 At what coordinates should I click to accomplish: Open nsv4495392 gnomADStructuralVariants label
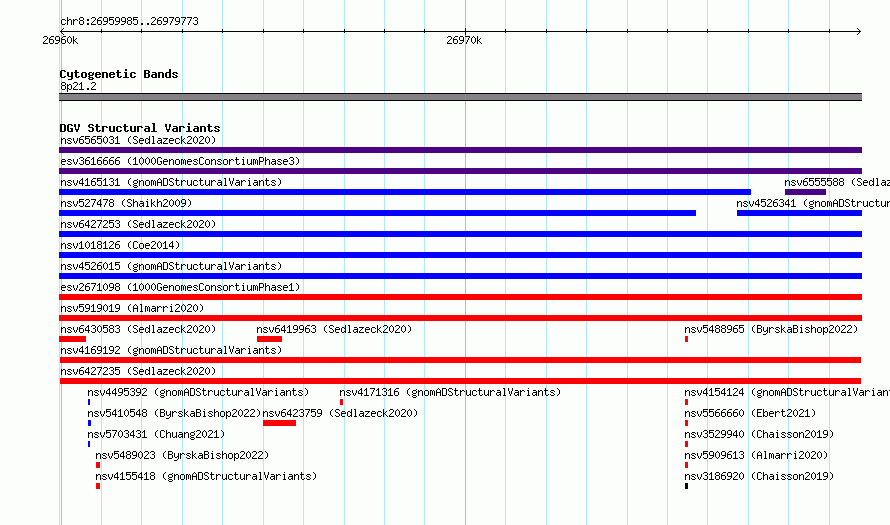coord(198,392)
